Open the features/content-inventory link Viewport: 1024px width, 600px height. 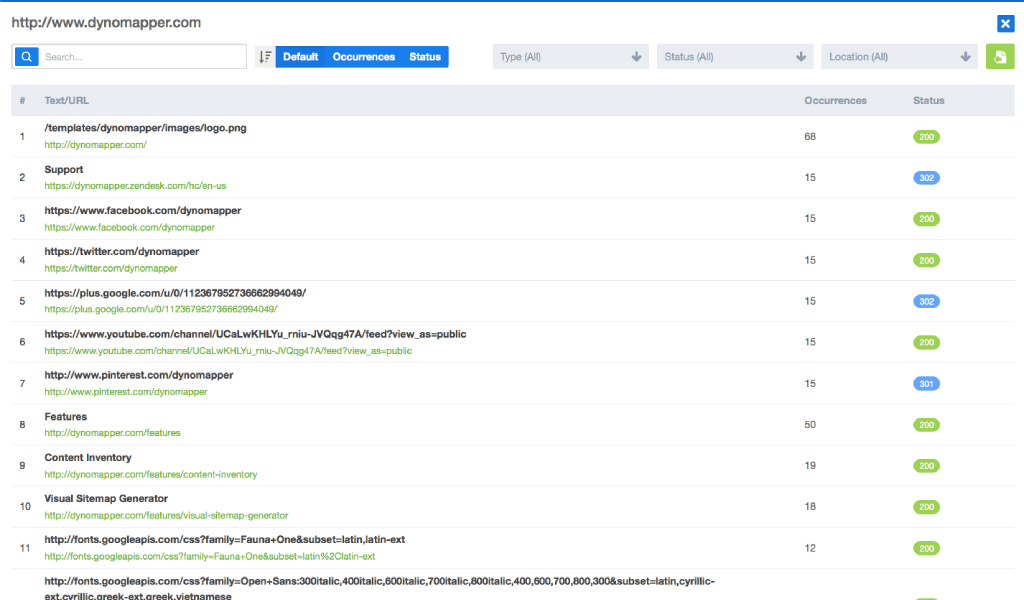(151, 475)
